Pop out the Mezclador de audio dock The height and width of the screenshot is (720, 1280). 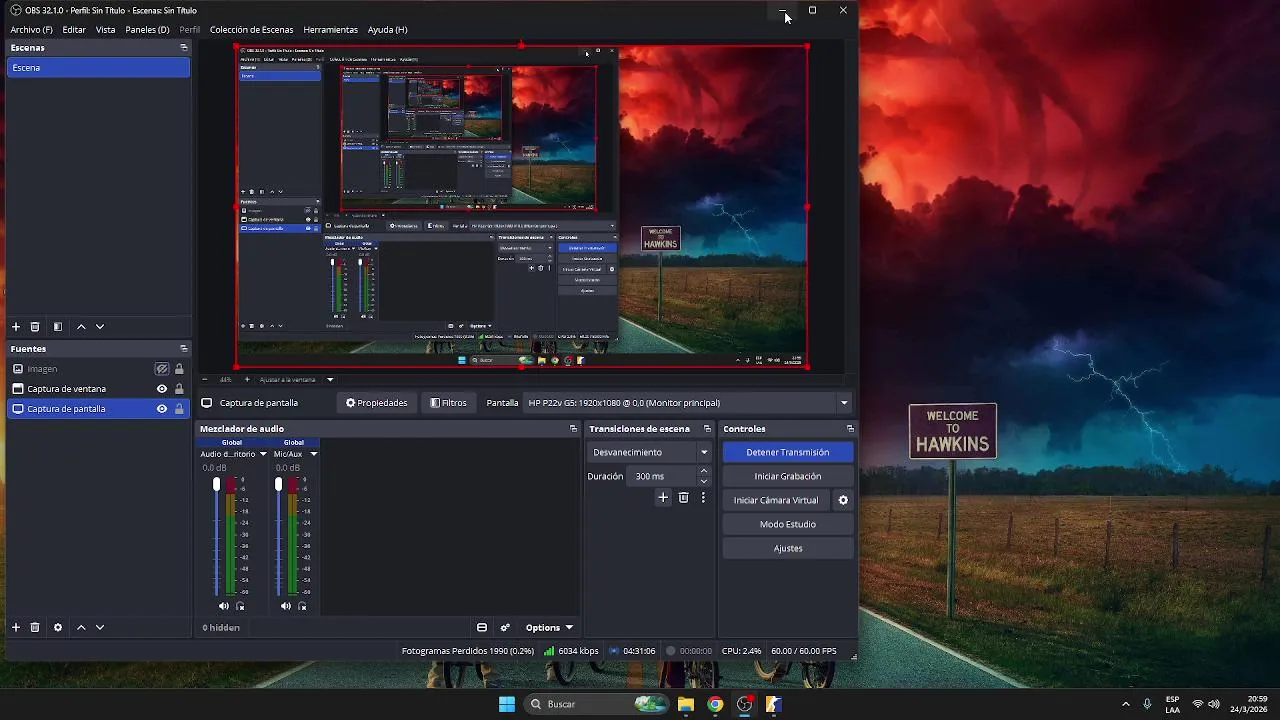(x=573, y=429)
